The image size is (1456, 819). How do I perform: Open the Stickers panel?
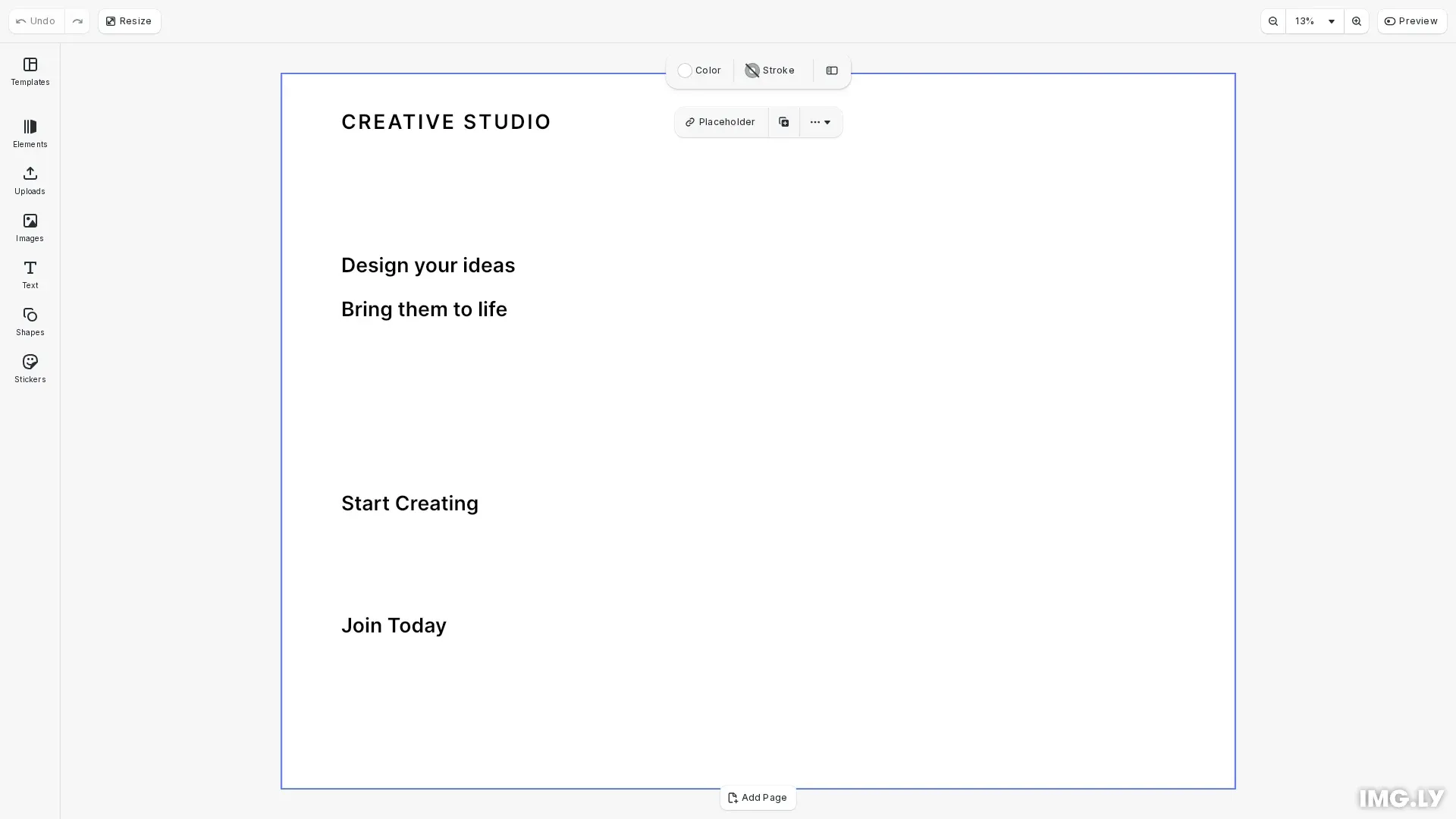coord(30,369)
